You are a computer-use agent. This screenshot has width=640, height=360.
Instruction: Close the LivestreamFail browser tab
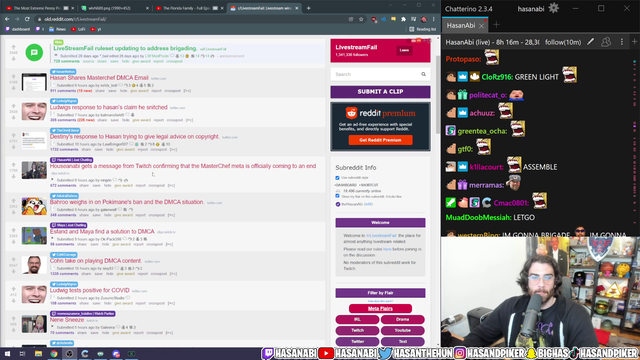[297, 8]
